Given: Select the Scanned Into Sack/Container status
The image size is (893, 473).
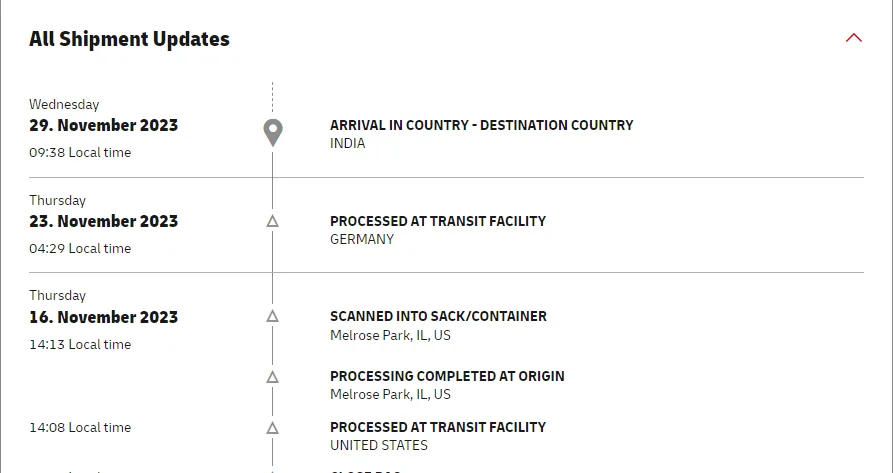Looking at the screenshot, I should [438, 316].
